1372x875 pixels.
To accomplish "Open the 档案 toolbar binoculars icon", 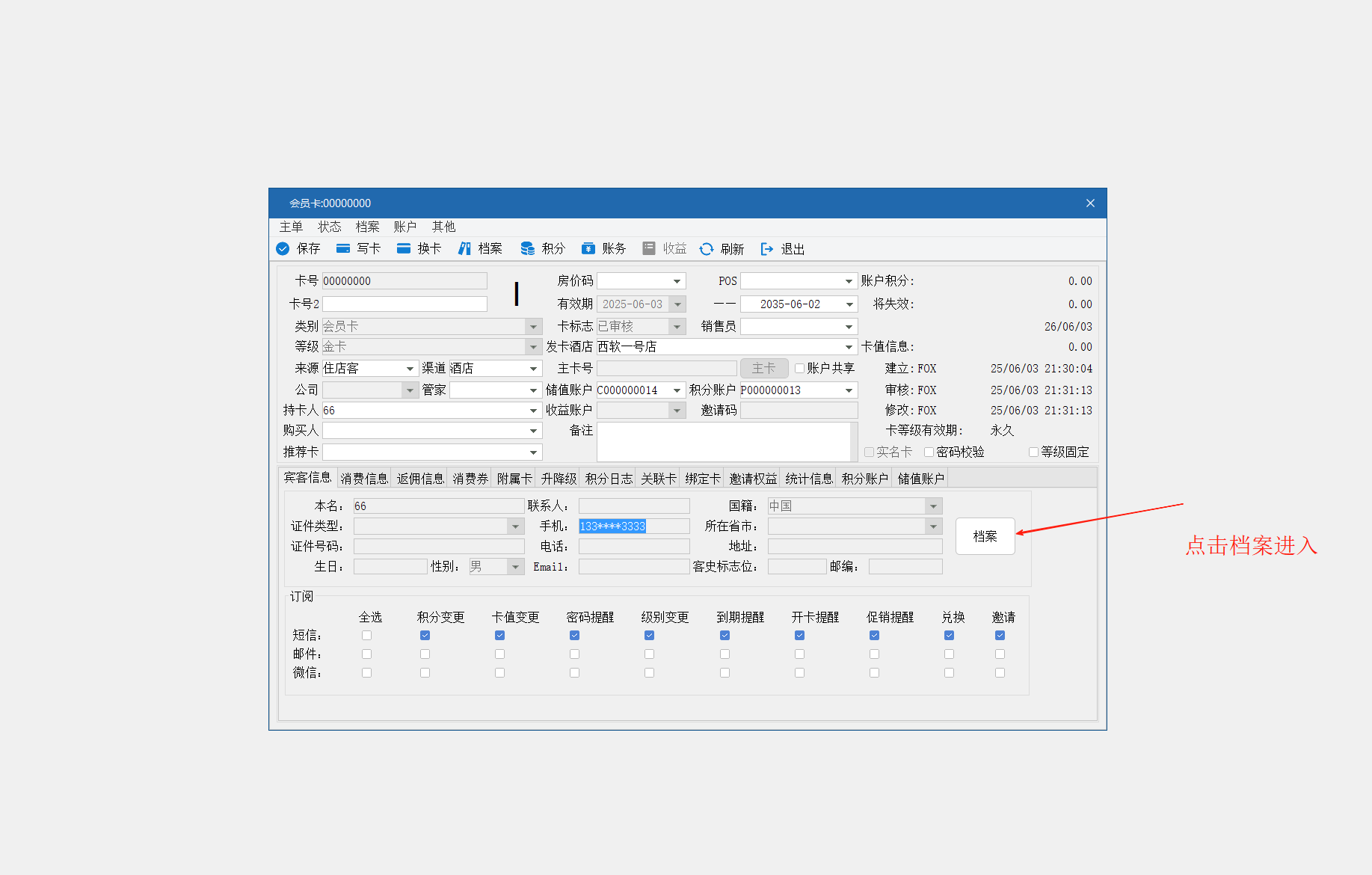I will pos(465,248).
